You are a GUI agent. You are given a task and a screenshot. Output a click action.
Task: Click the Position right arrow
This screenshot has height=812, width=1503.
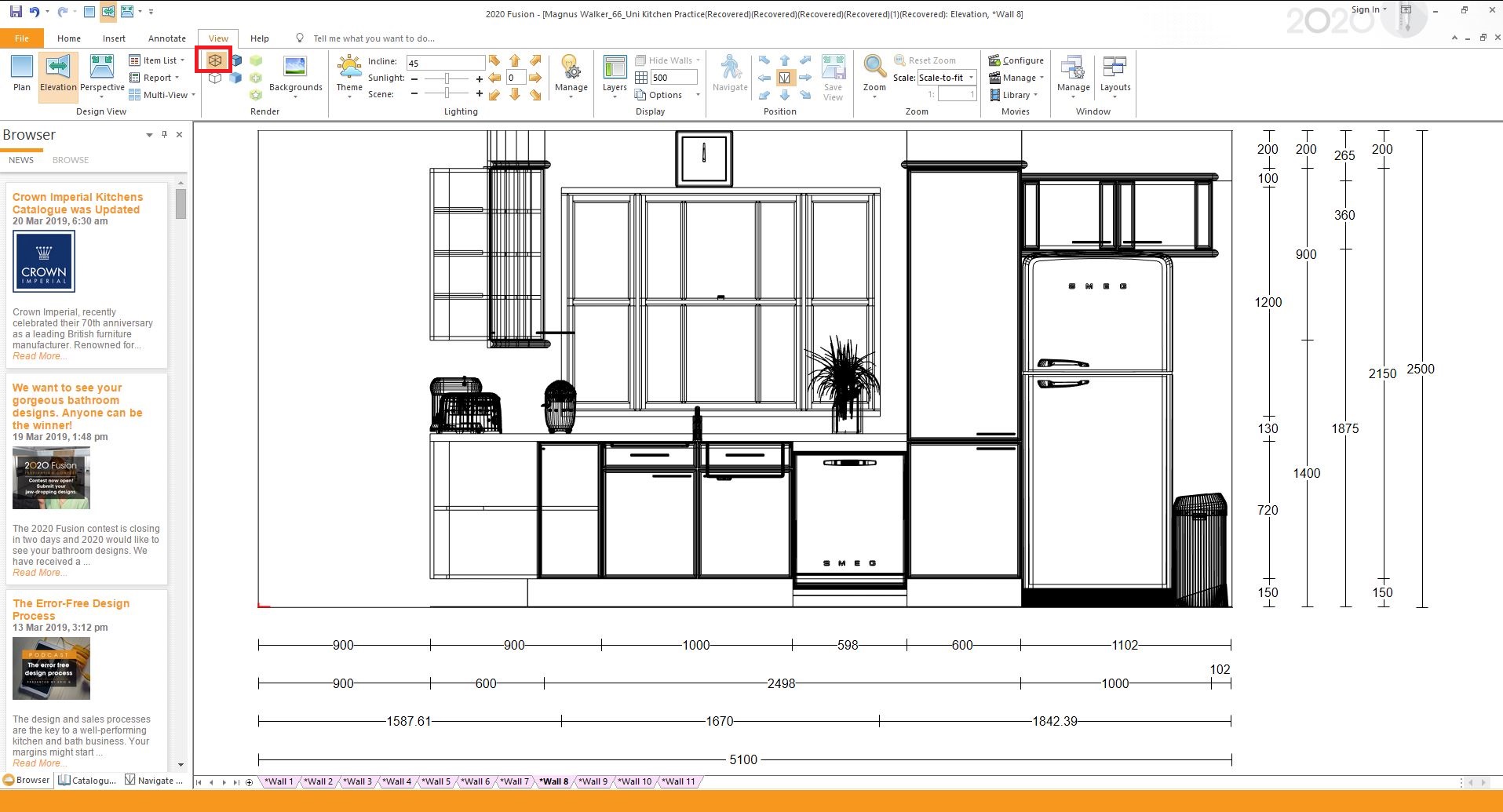[804, 78]
